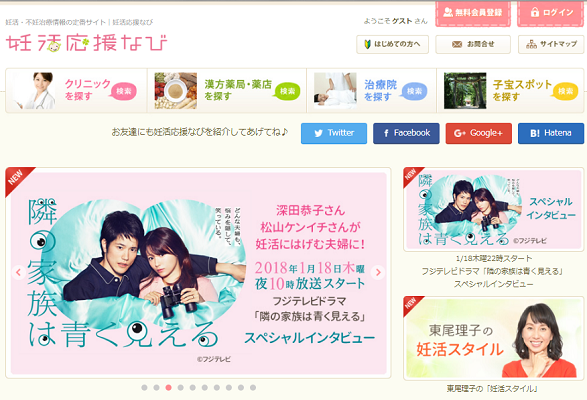587x400 pixels.
Task: Select the fourth carousel pagination dot
Action: click(180, 388)
